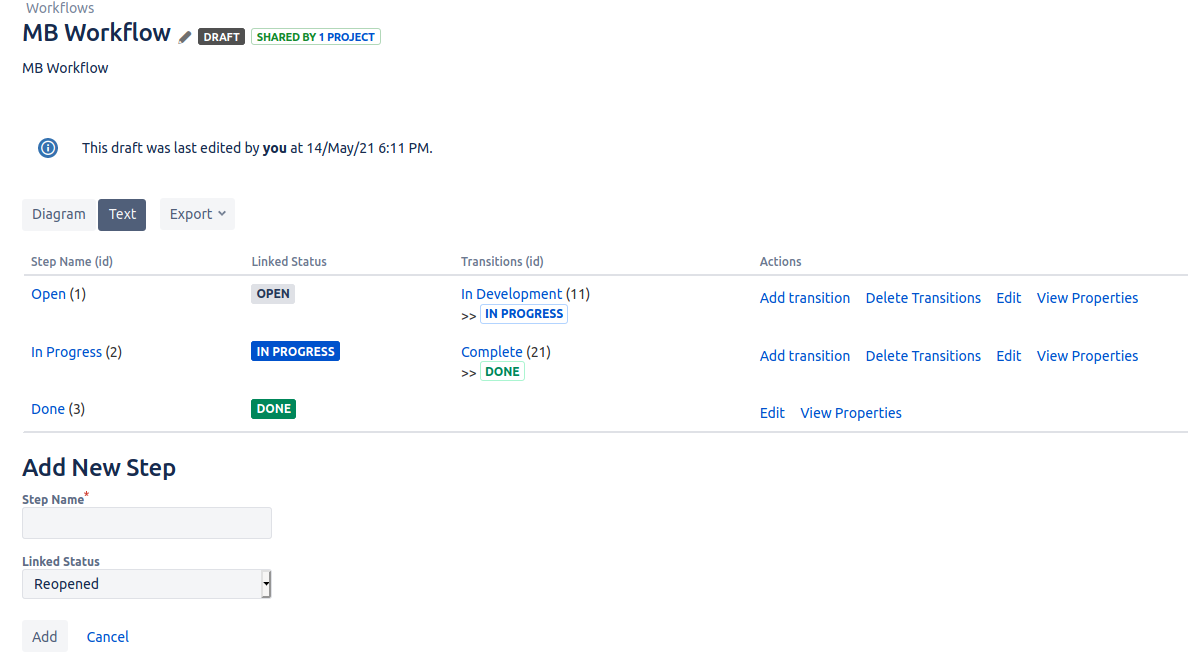The height and width of the screenshot is (658, 1188).
Task: Open the Complete transition link
Action: [x=492, y=352]
